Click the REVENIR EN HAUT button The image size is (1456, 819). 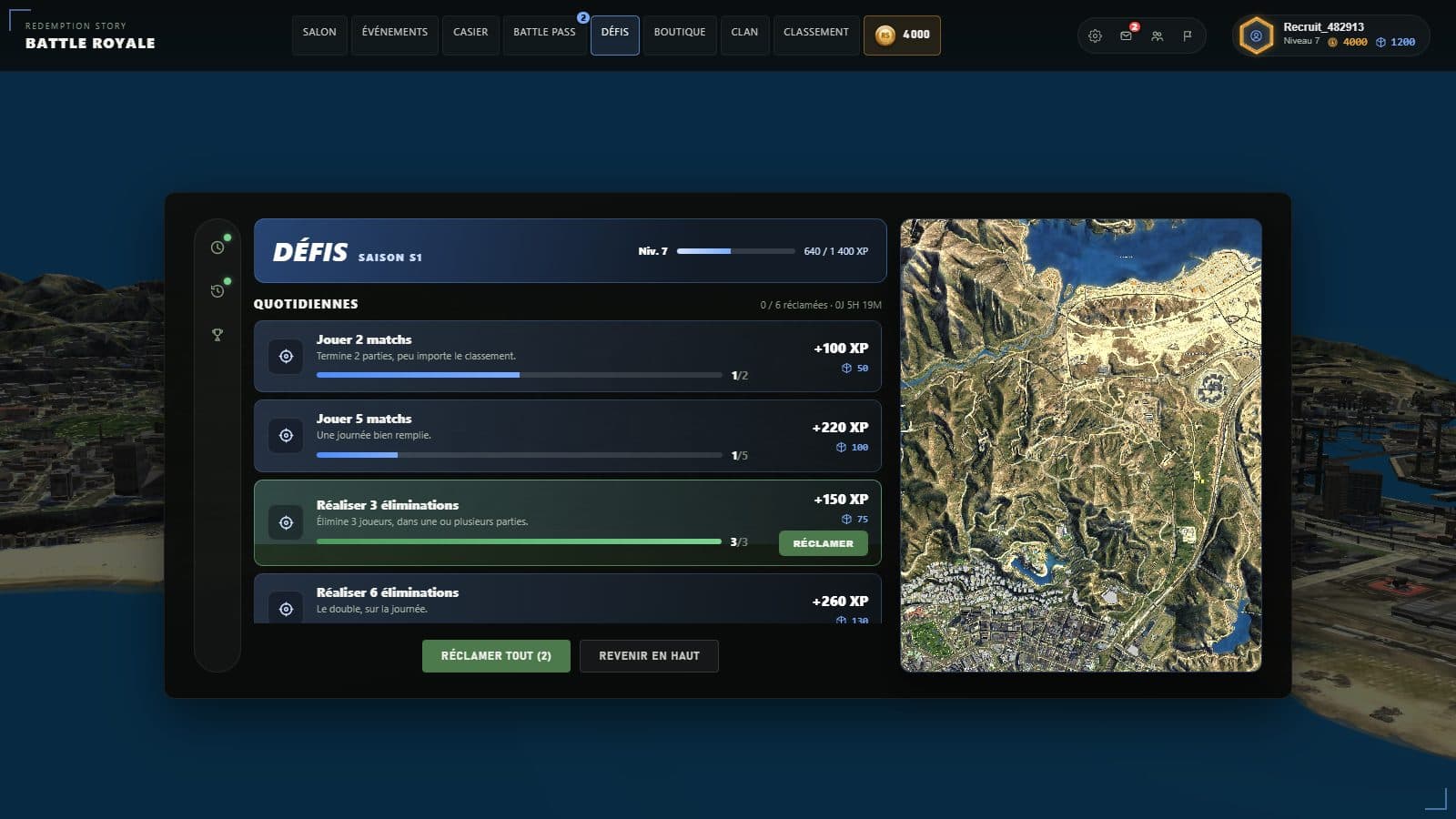tap(649, 656)
